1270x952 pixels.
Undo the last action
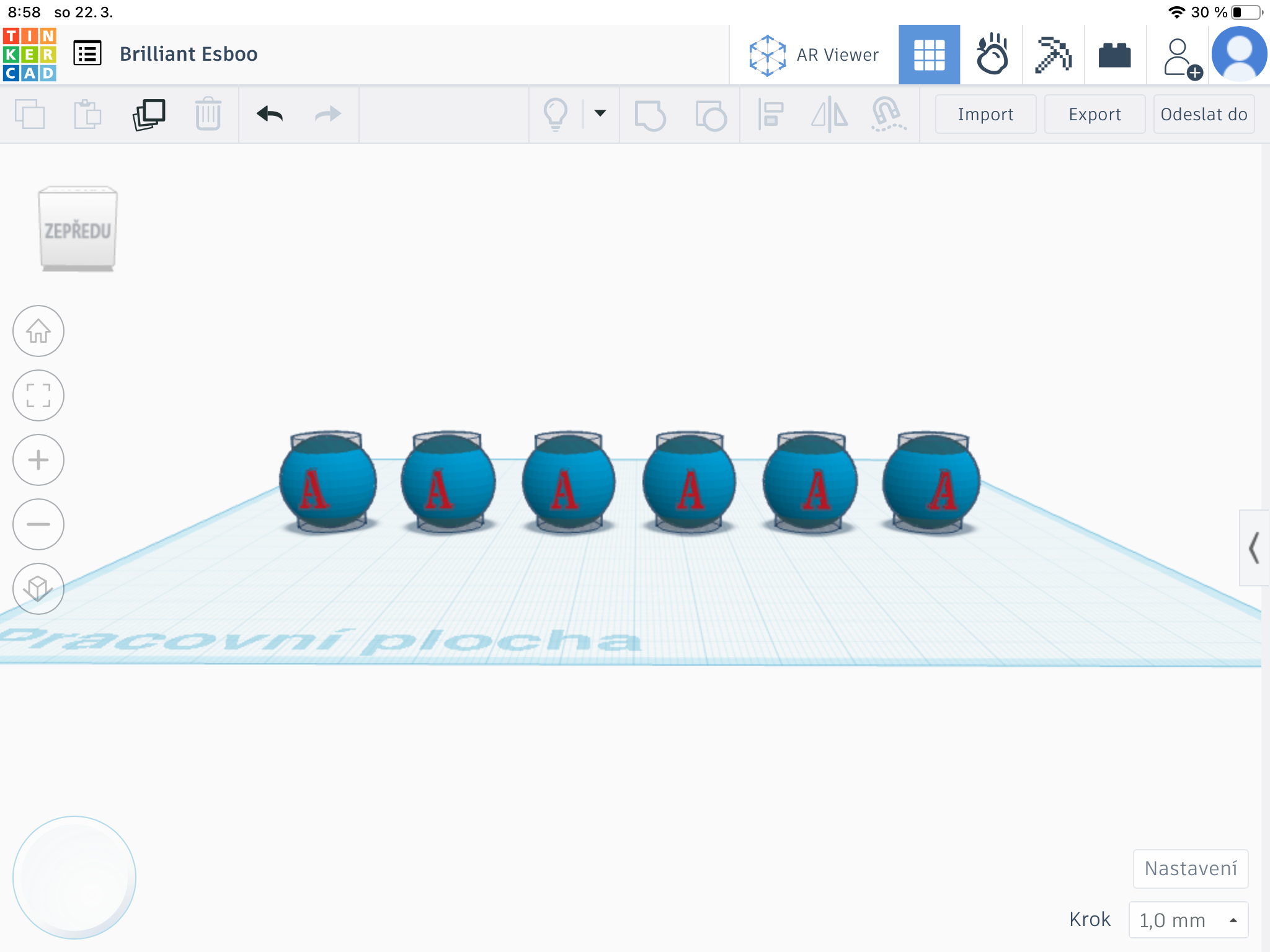270,114
